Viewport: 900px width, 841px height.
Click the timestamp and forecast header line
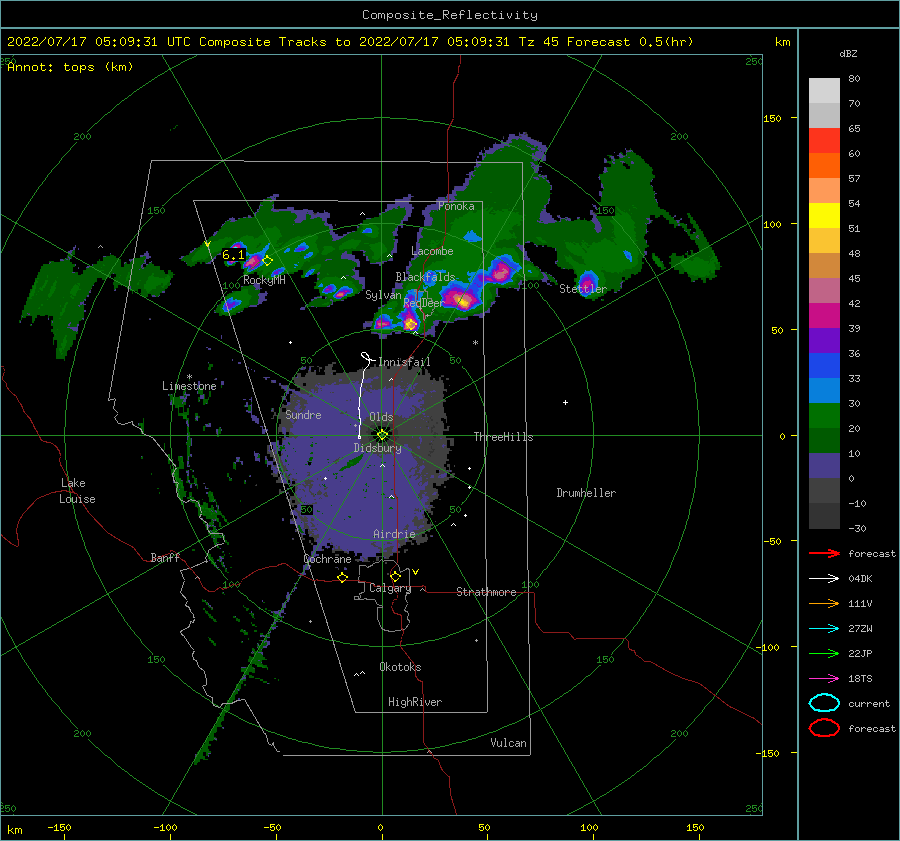[350, 42]
